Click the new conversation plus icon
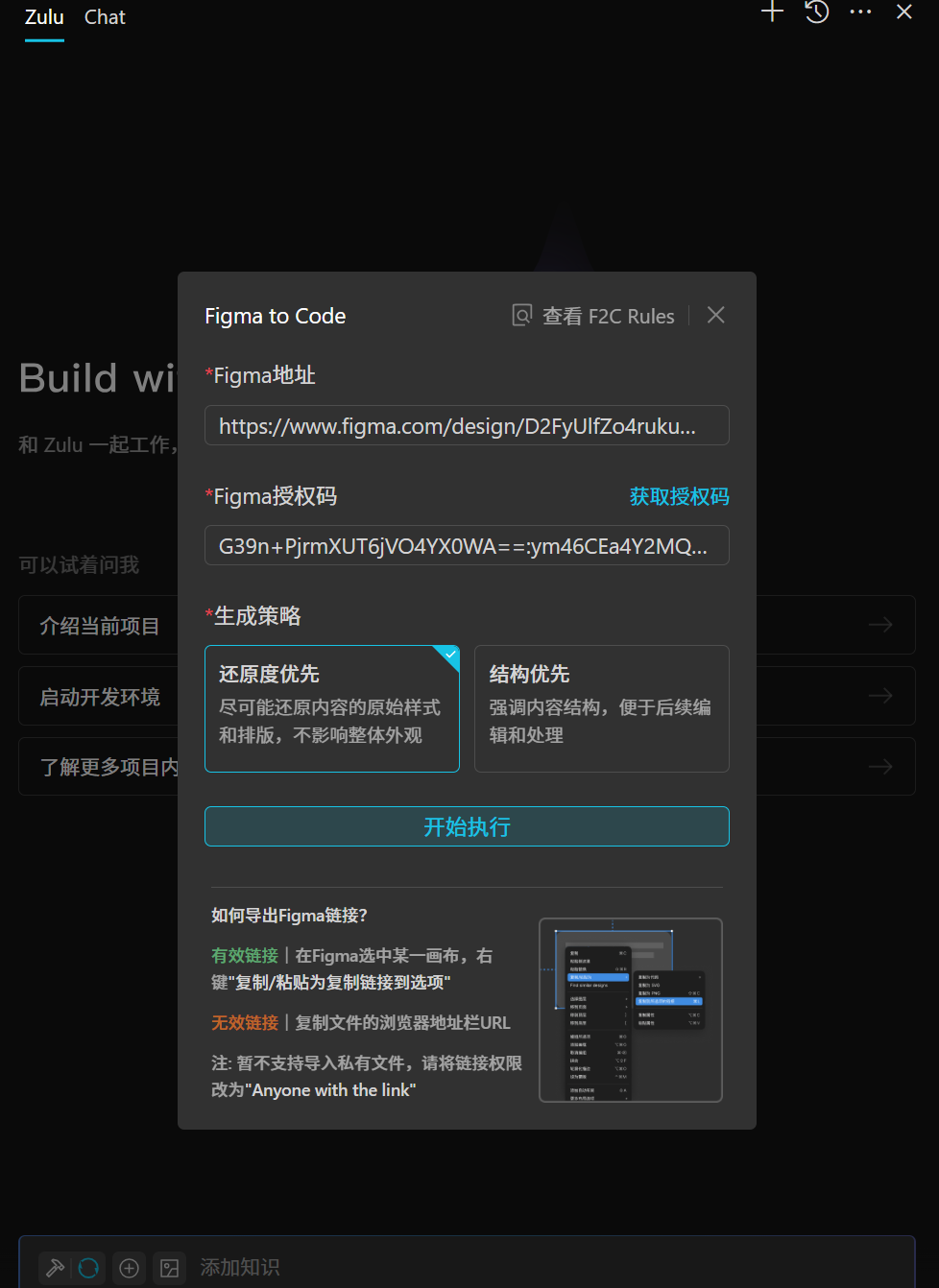 coord(772,12)
